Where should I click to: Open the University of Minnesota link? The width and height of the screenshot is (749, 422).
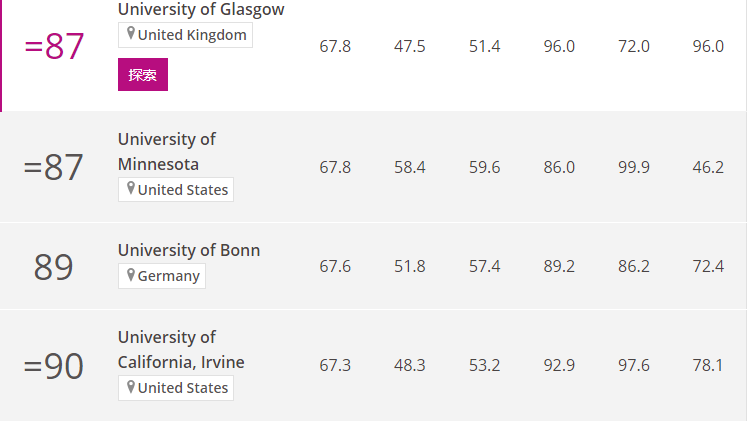167,151
